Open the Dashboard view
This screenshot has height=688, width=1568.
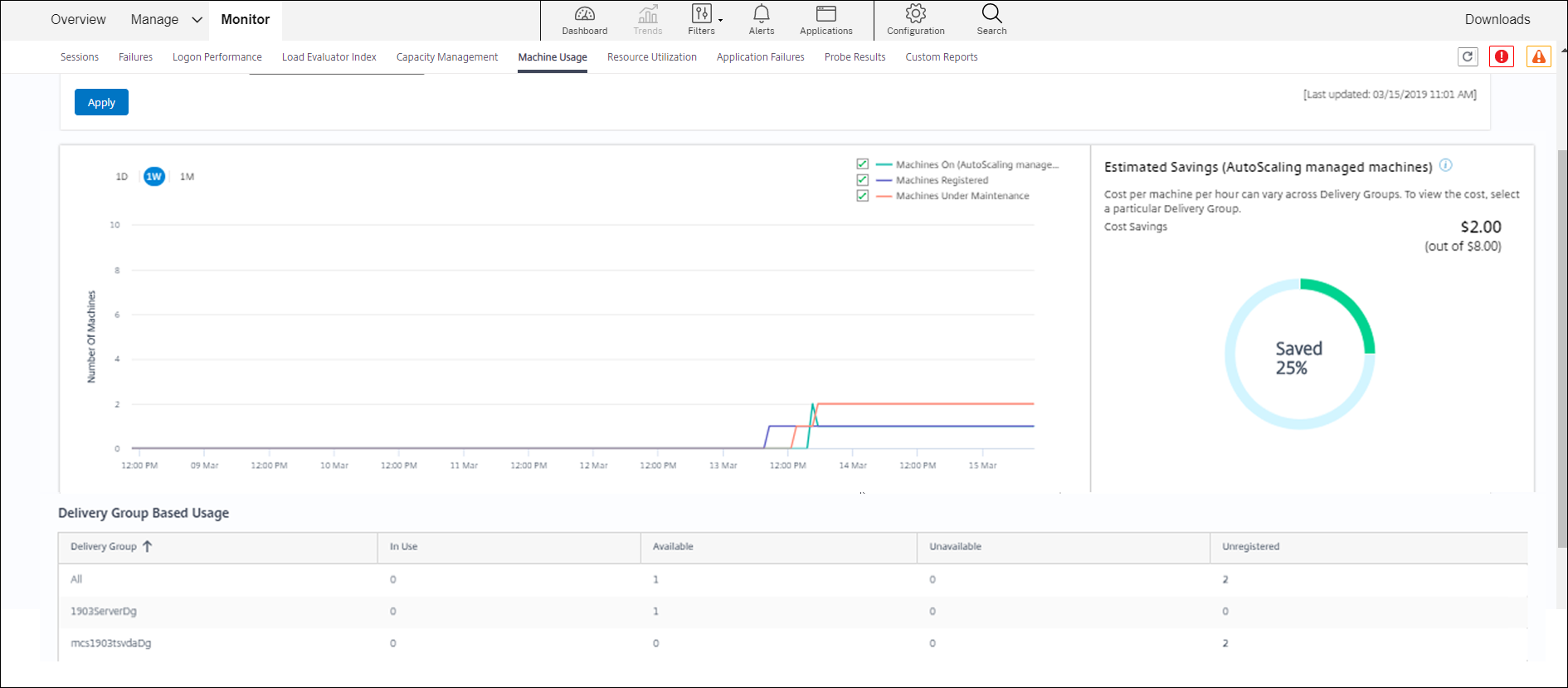pyautogui.click(x=584, y=20)
